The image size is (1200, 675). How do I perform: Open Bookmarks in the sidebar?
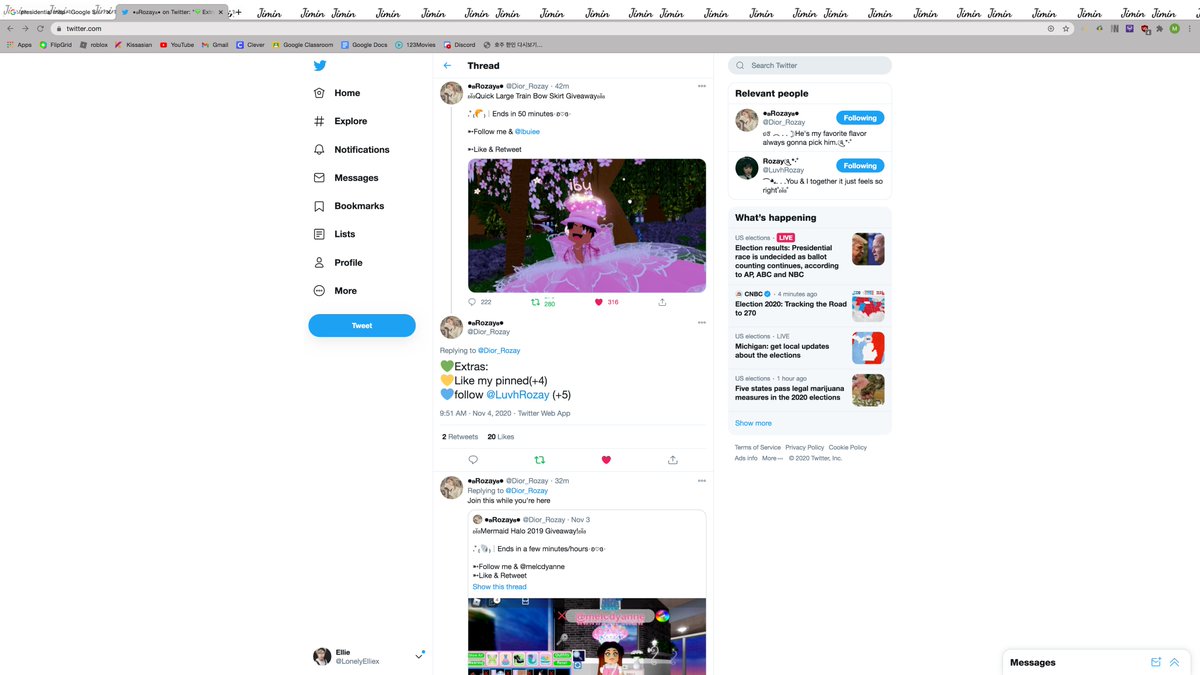(348, 206)
